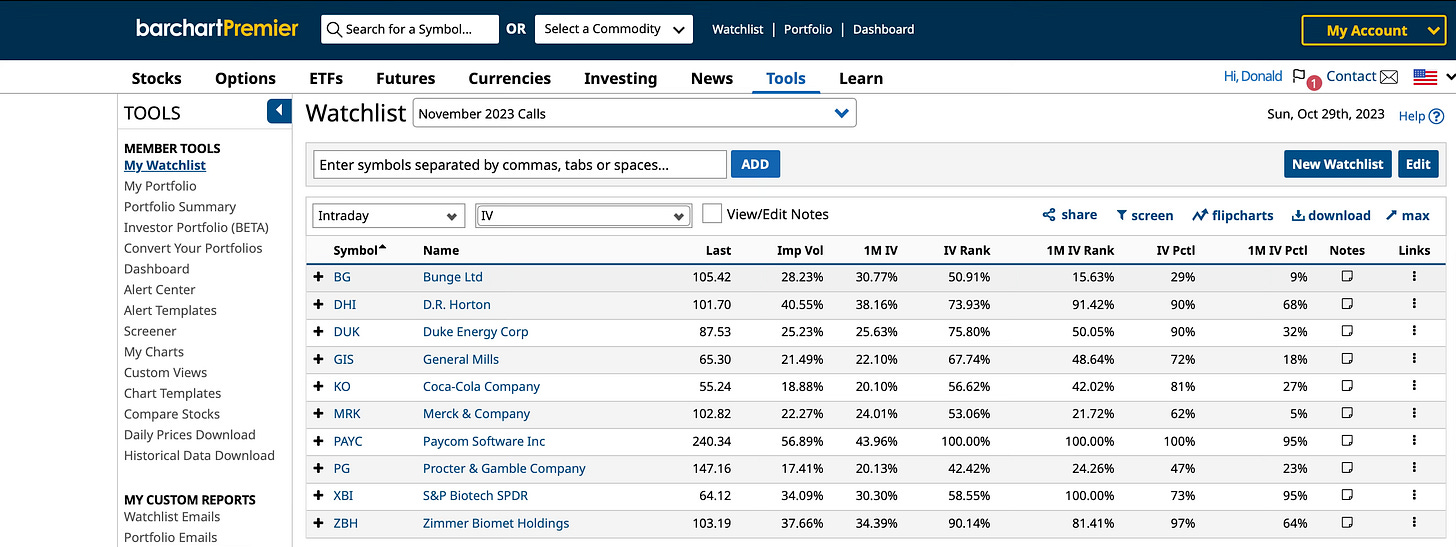Image resolution: width=1456 pixels, height=547 pixels.
Task: Open links menu dots for GIS row
Action: click(1414, 358)
